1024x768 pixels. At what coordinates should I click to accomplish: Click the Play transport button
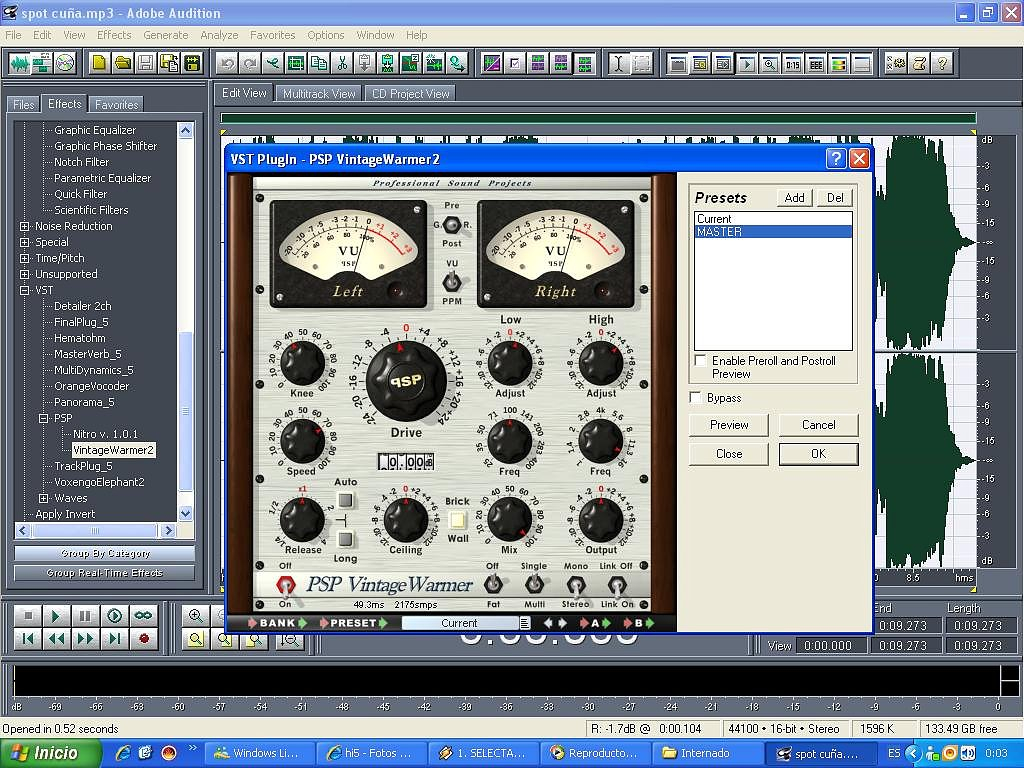57,616
